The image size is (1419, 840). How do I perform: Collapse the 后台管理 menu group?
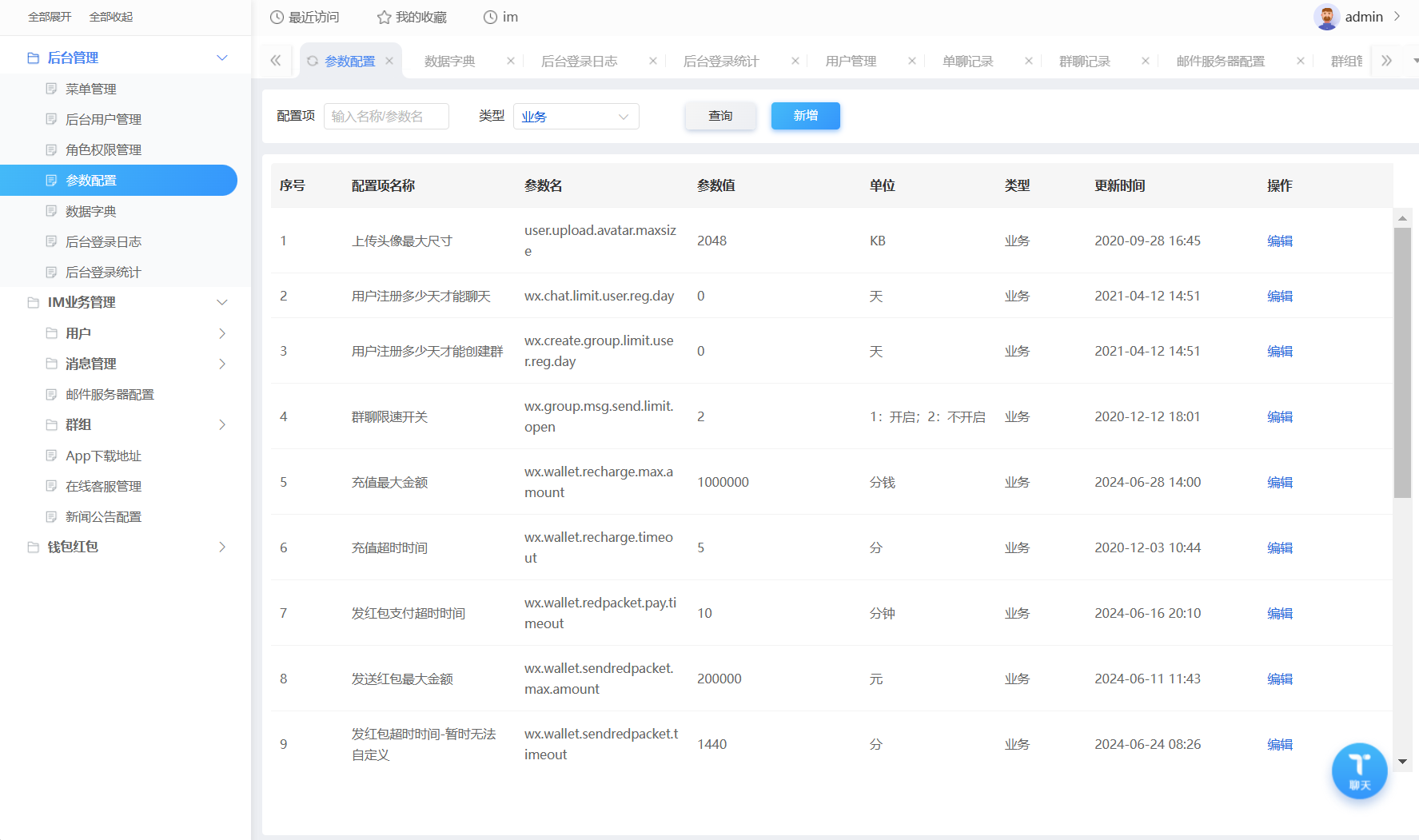pyautogui.click(x=222, y=58)
